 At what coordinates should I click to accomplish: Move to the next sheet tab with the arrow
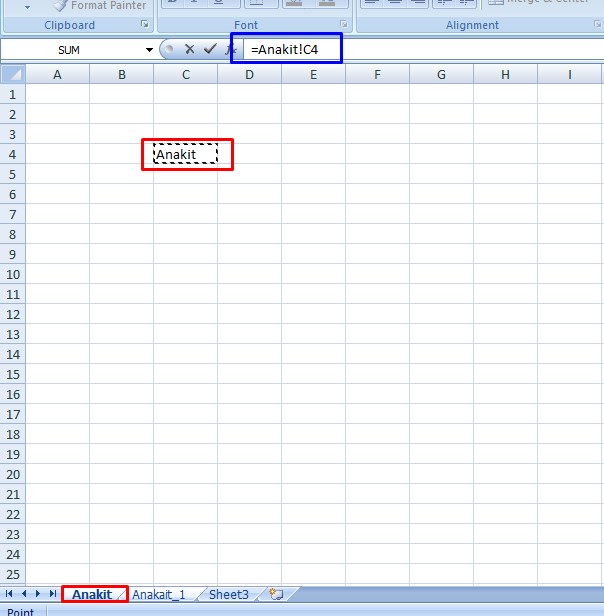(x=38, y=594)
